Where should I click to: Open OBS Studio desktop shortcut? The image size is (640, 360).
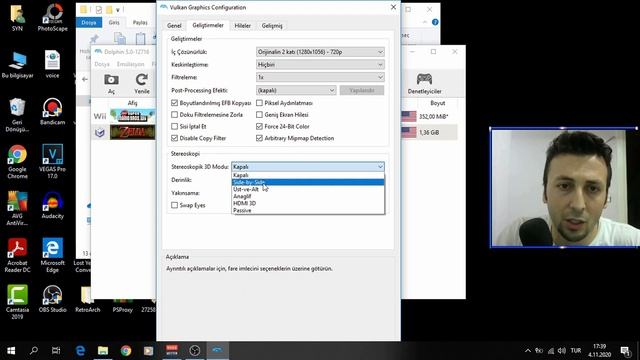coord(52,299)
